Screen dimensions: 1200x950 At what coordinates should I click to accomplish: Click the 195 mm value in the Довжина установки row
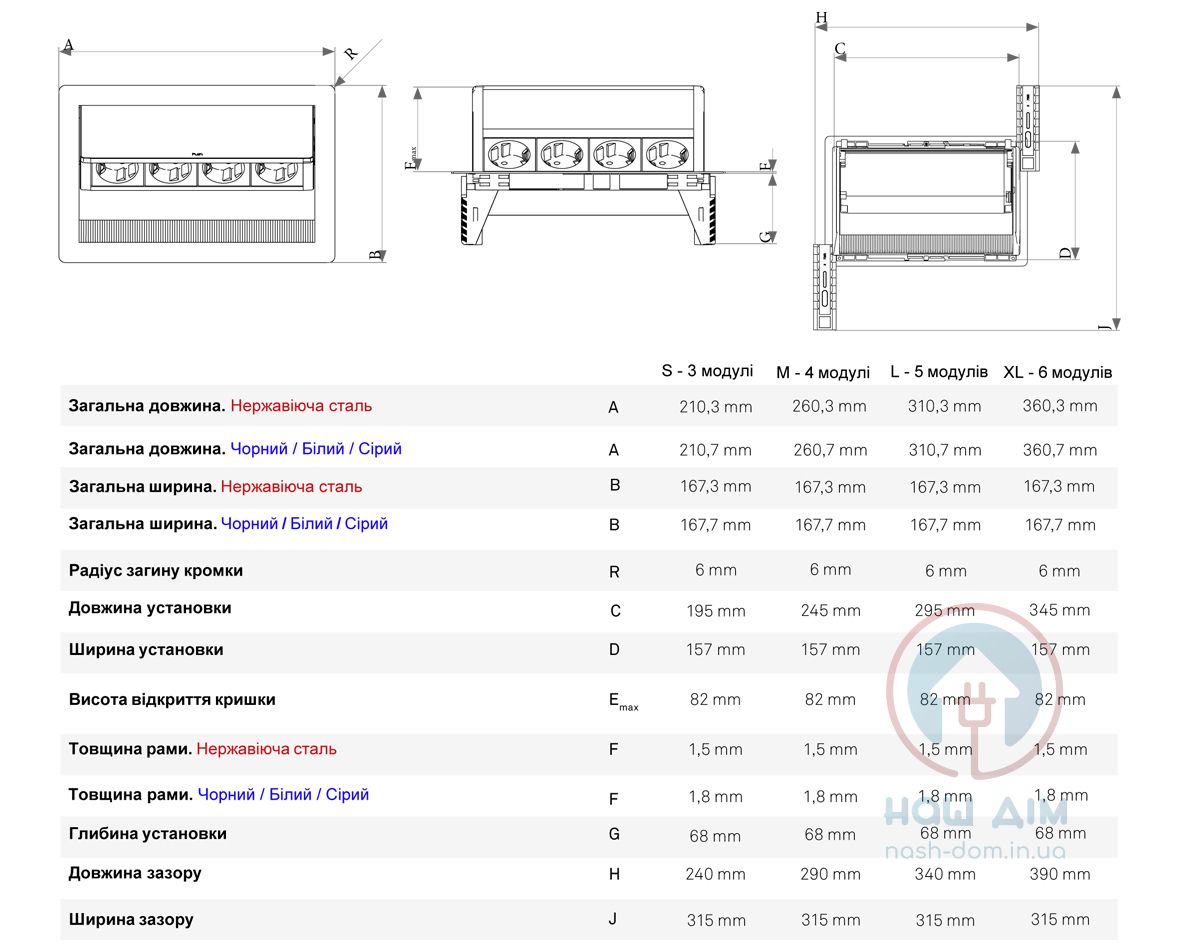coord(715,610)
